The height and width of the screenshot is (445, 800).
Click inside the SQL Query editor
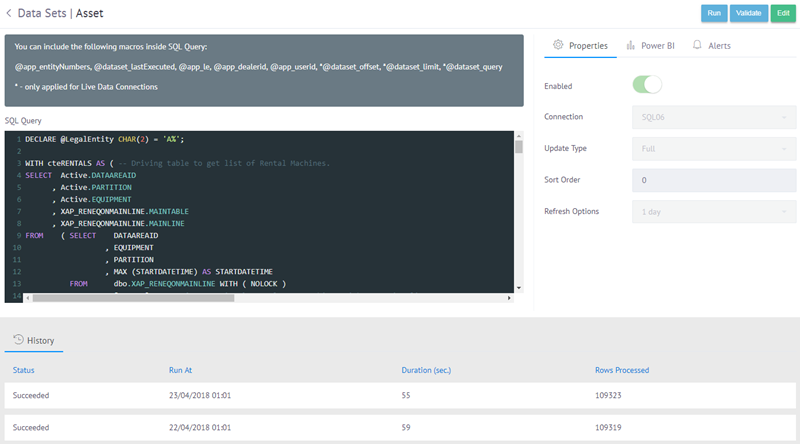coord(260,210)
